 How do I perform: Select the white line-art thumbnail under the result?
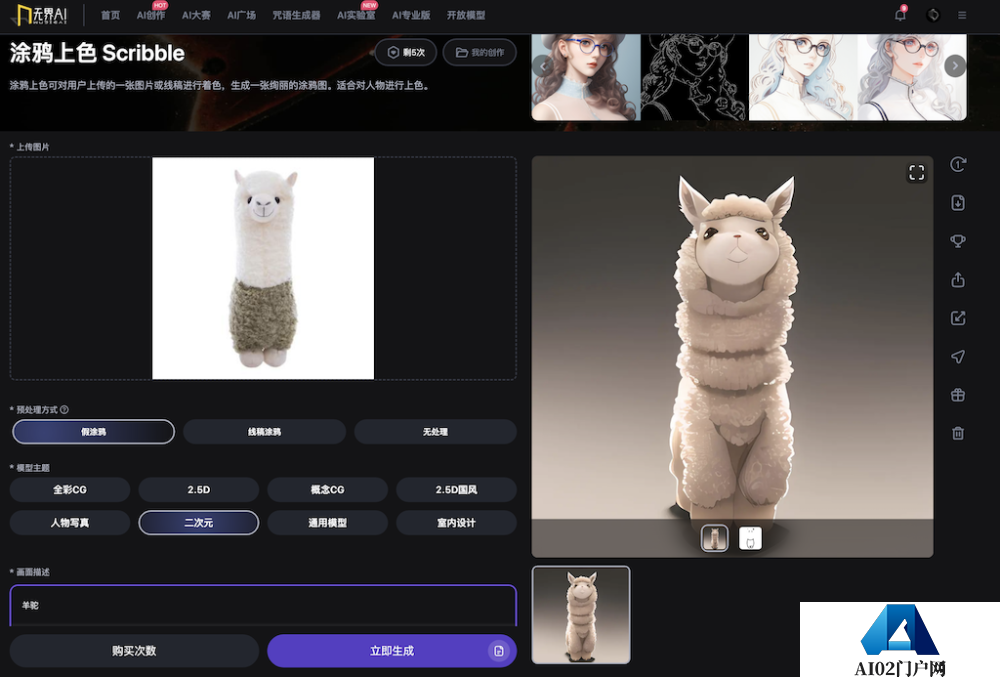750,539
